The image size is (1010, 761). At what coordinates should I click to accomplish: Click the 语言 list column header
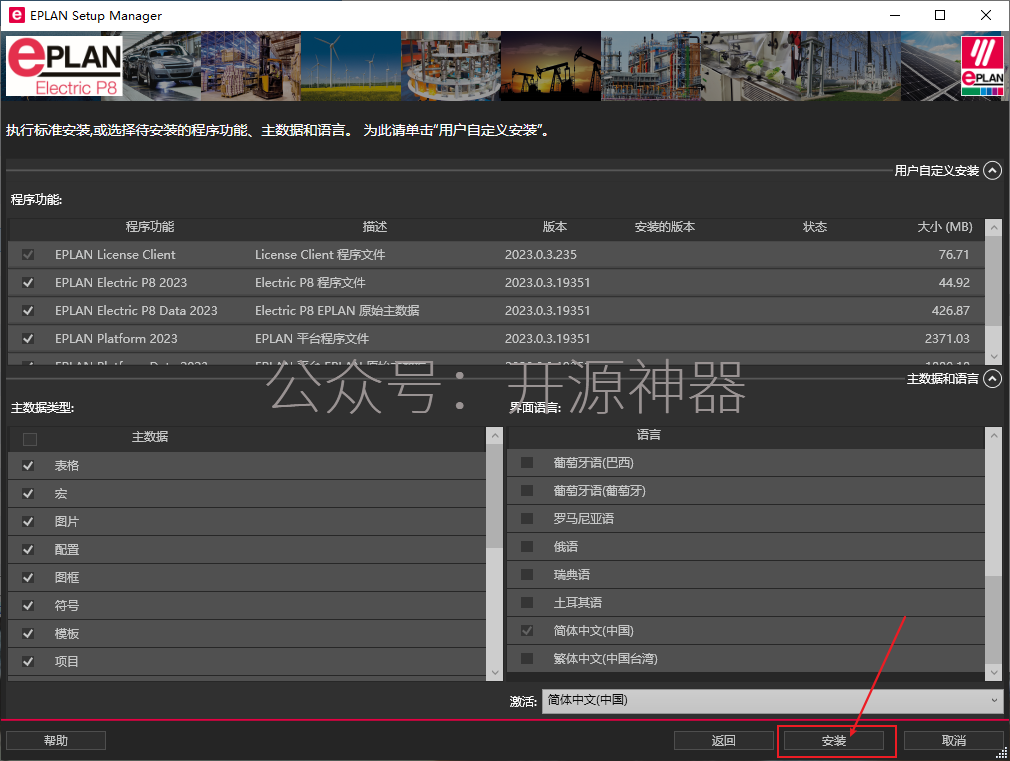click(649, 435)
